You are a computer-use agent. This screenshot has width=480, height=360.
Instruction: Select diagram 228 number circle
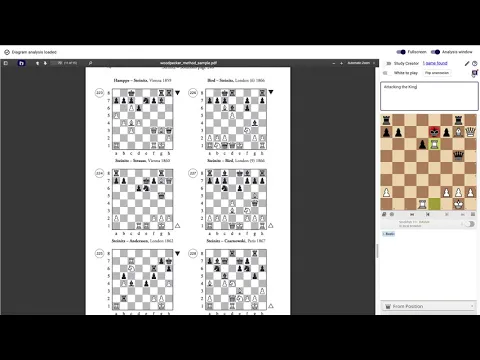(x=193, y=253)
